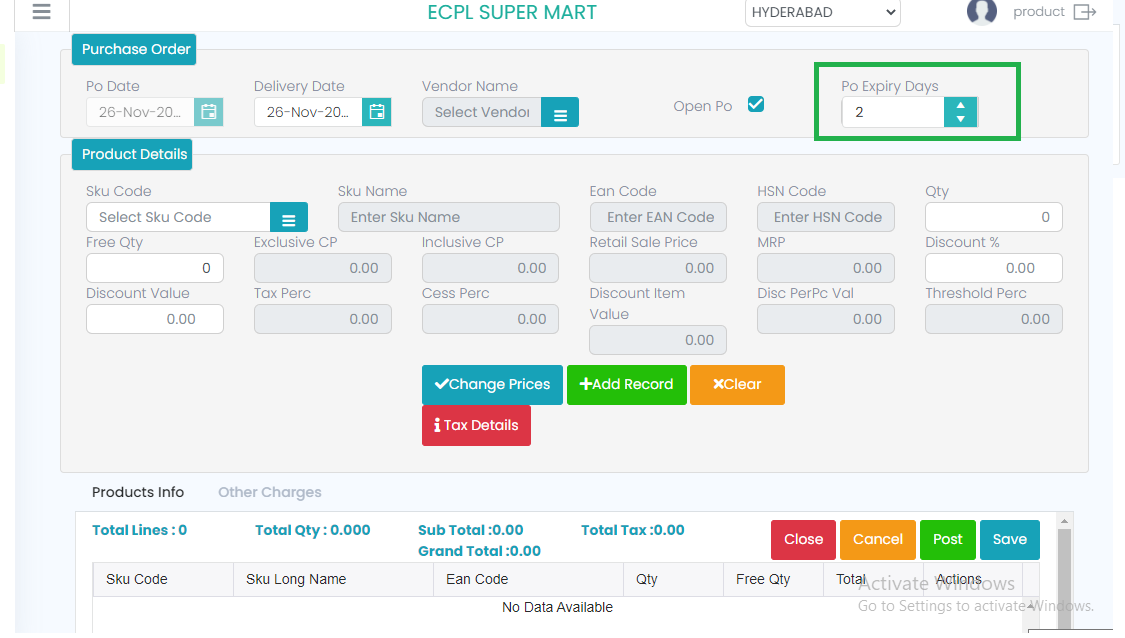Click the Qty input field
The image size is (1125, 638).
point(994,217)
